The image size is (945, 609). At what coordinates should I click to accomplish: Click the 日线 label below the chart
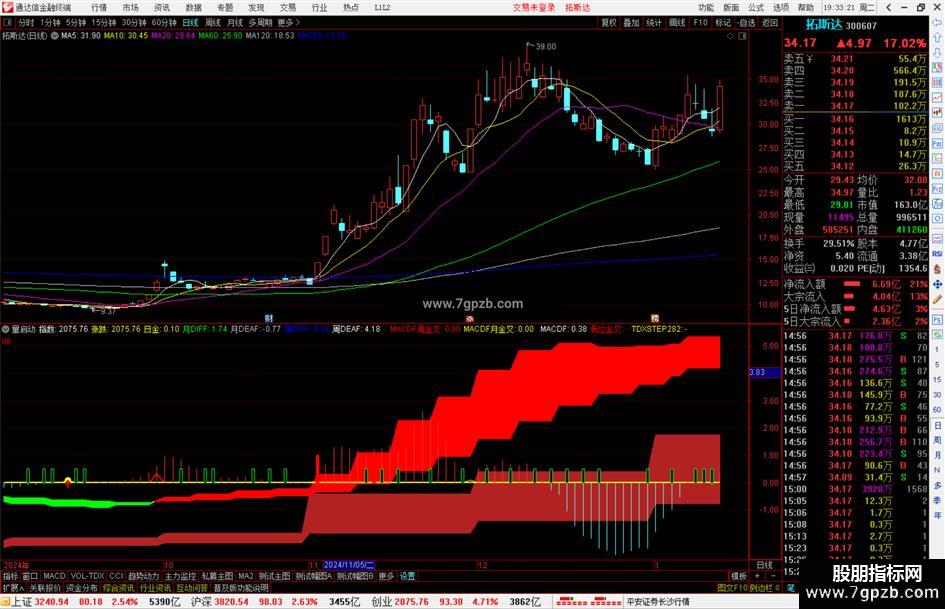pyautogui.click(x=765, y=565)
